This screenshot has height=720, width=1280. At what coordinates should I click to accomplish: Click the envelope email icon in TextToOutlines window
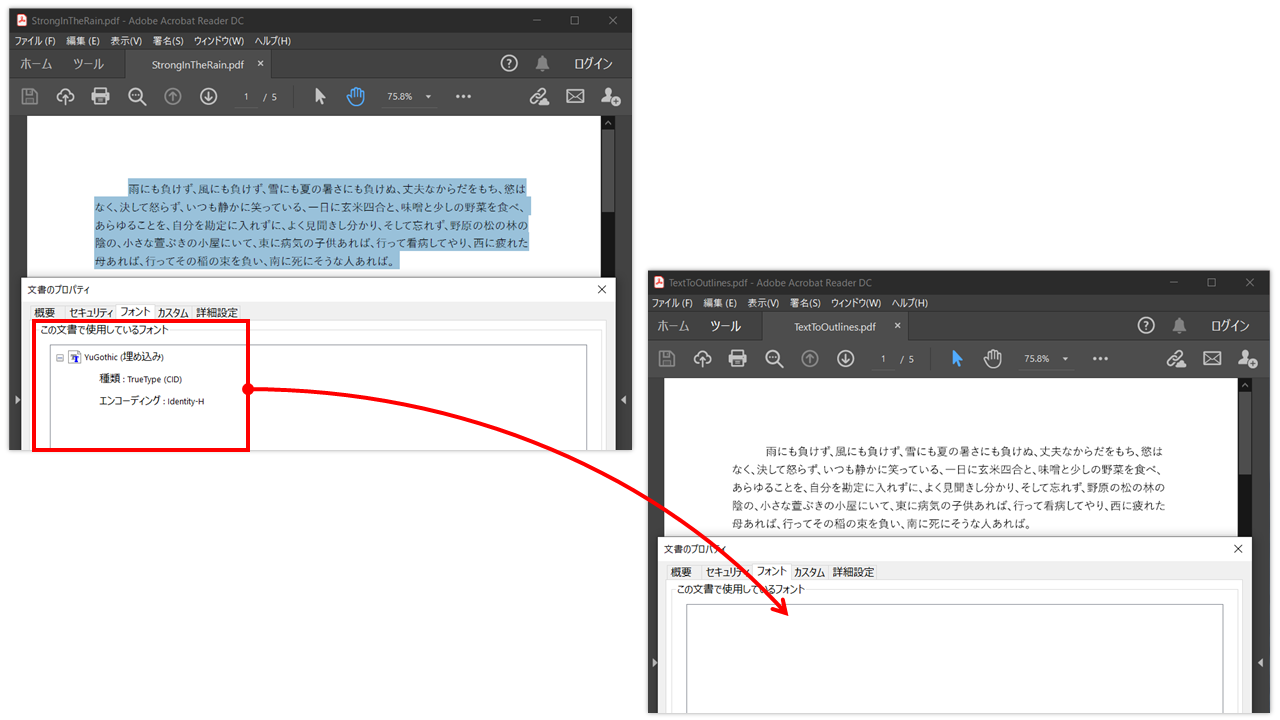pos(1212,358)
